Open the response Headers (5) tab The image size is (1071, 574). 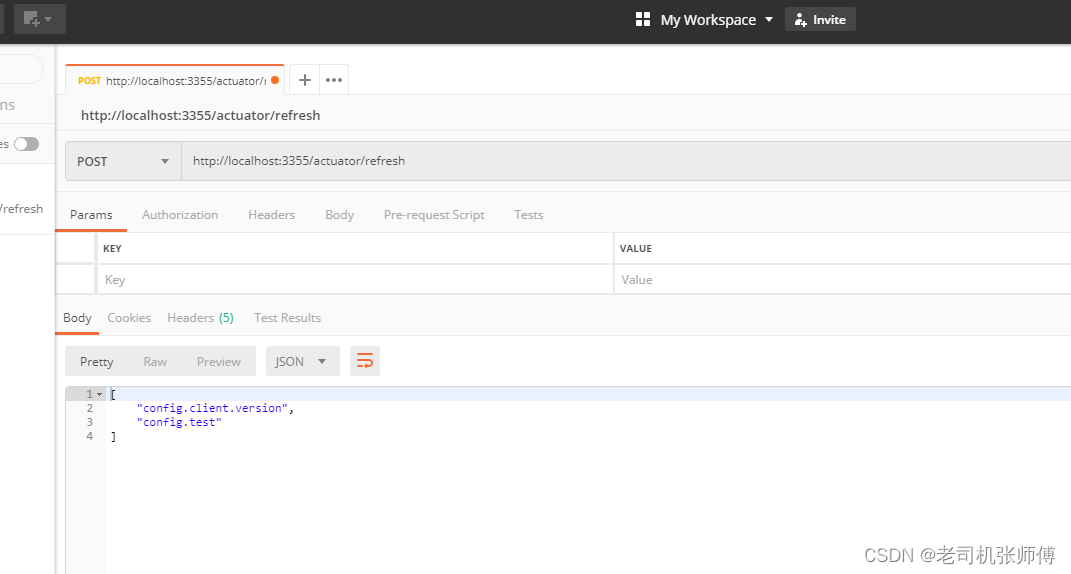pos(200,318)
